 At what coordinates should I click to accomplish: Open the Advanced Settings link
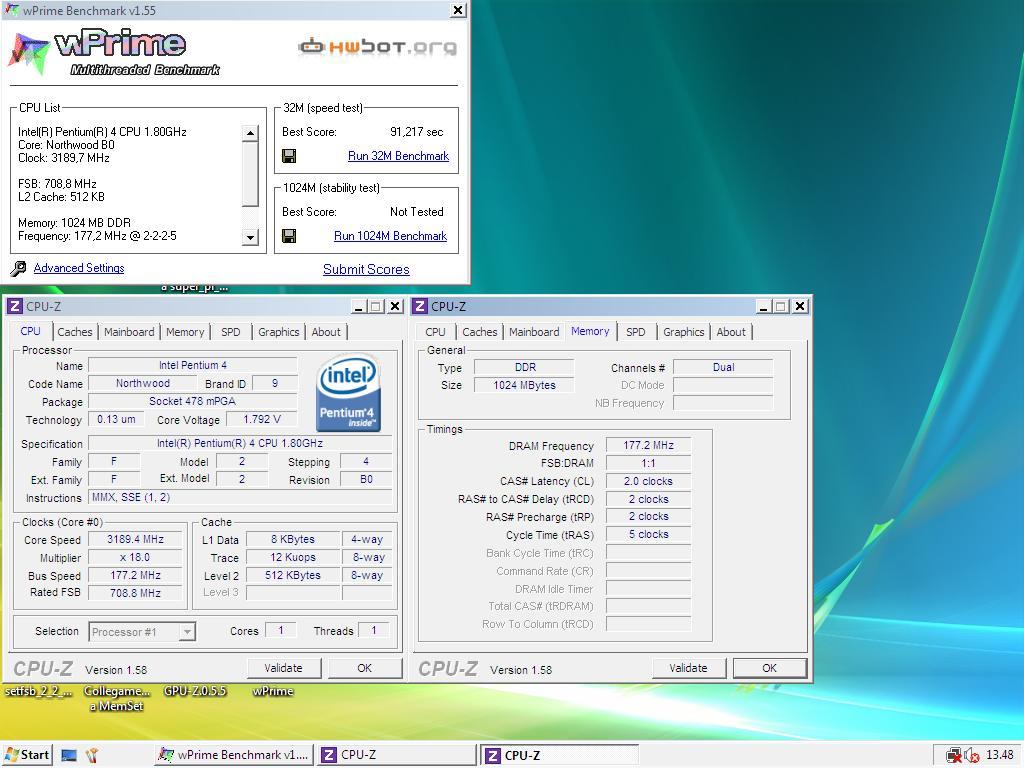pos(79,268)
